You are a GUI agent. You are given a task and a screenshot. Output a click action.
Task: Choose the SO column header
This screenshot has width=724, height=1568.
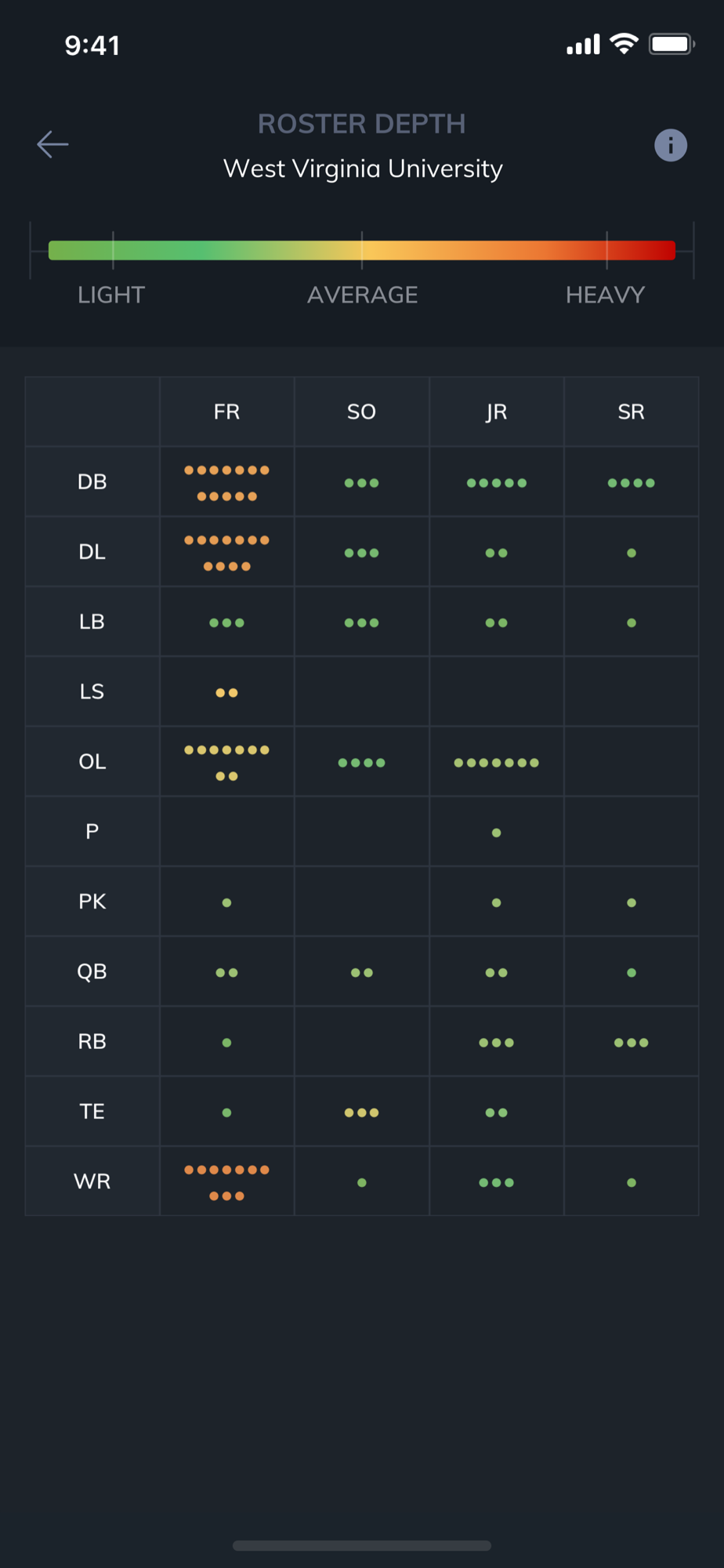pyautogui.click(x=362, y=412)
